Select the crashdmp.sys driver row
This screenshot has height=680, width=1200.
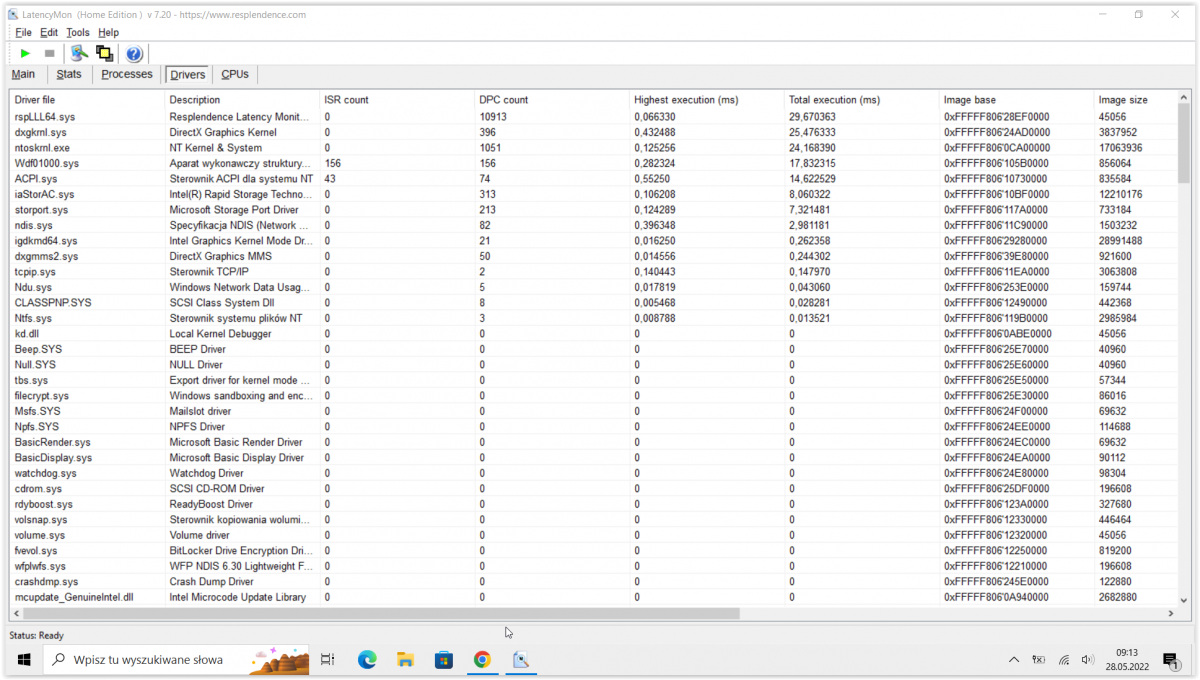tap(593, 582)
